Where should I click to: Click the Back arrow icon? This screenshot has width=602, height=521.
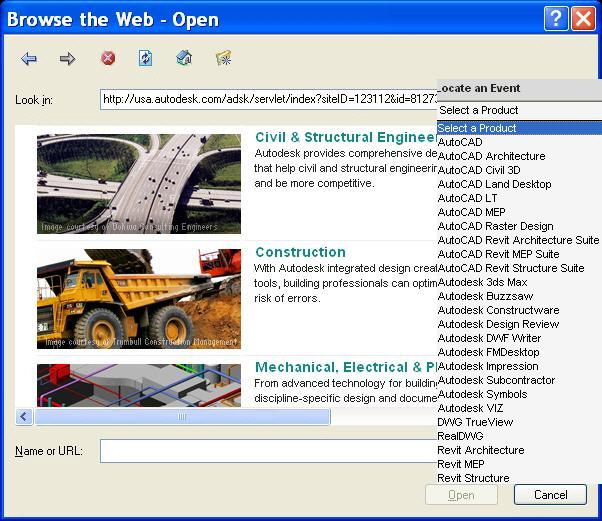click(29, 59)
